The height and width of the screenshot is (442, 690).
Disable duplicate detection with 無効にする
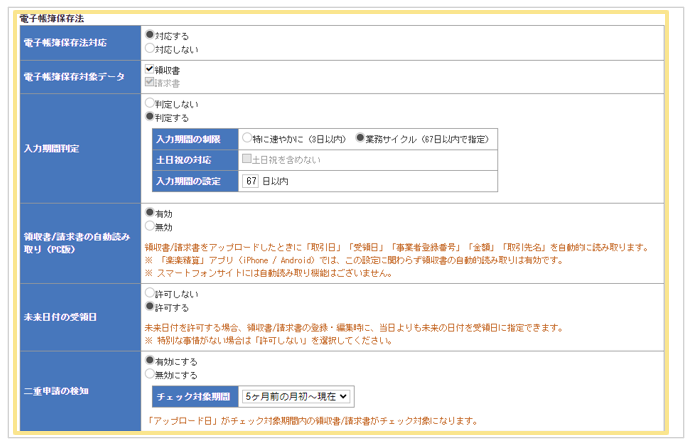pos(150,373)
